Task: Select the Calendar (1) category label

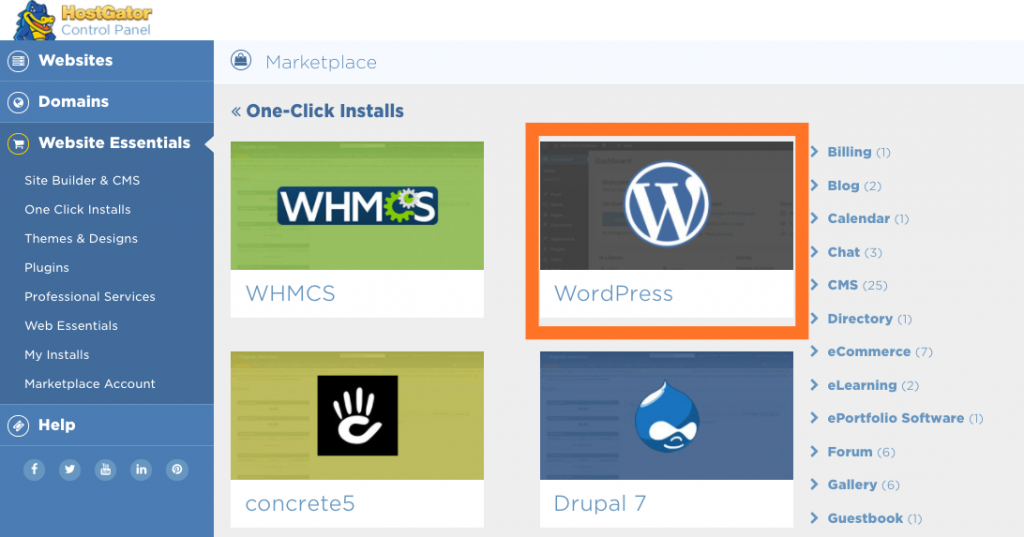Action: pyautogui.click(x=868, y=219)
